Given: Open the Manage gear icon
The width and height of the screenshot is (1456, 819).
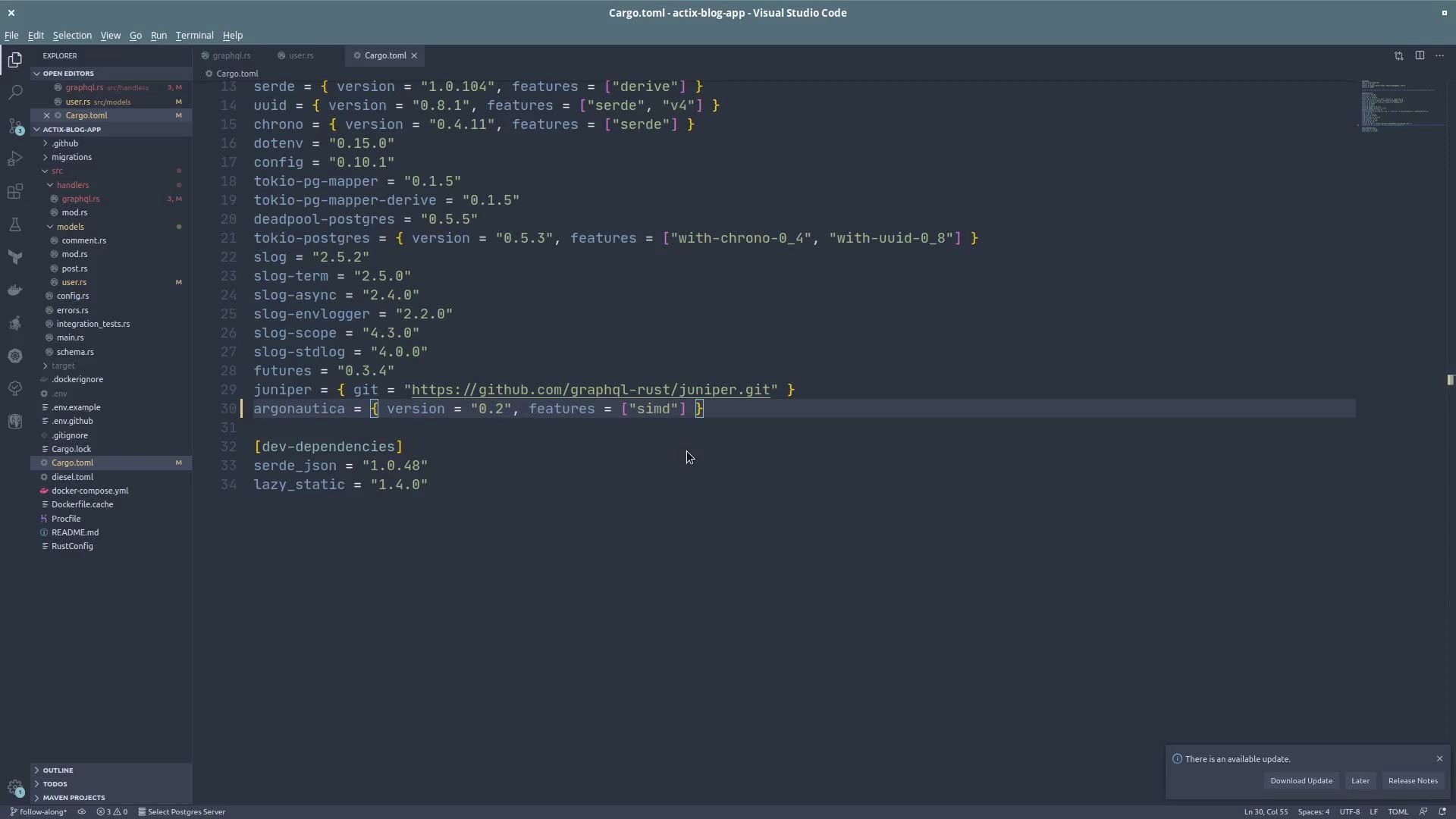Looking at the screenshot, I should coord(15,788).
